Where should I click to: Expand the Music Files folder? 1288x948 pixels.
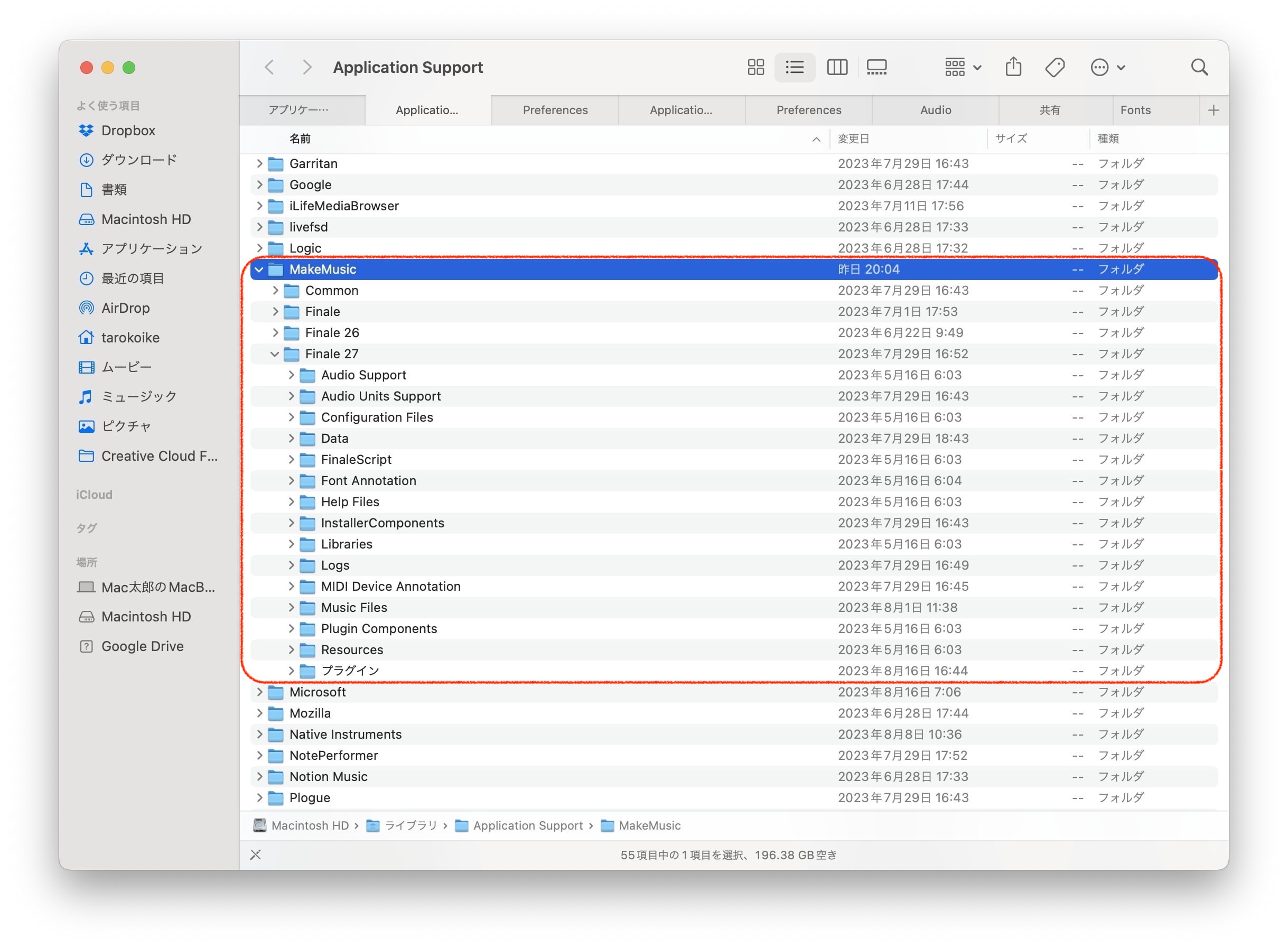click(x=292, y=608)
